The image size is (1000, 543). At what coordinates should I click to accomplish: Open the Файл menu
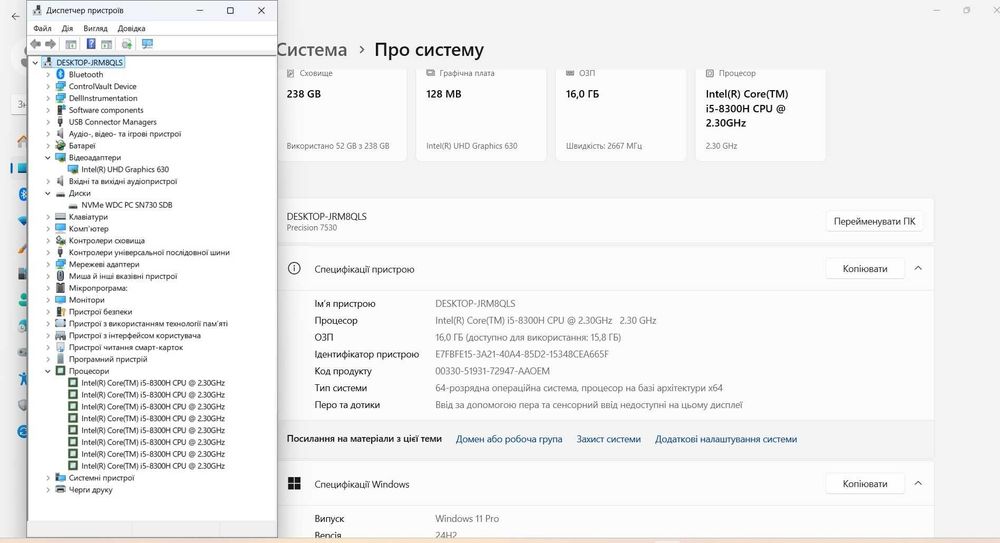pos(42,29)
